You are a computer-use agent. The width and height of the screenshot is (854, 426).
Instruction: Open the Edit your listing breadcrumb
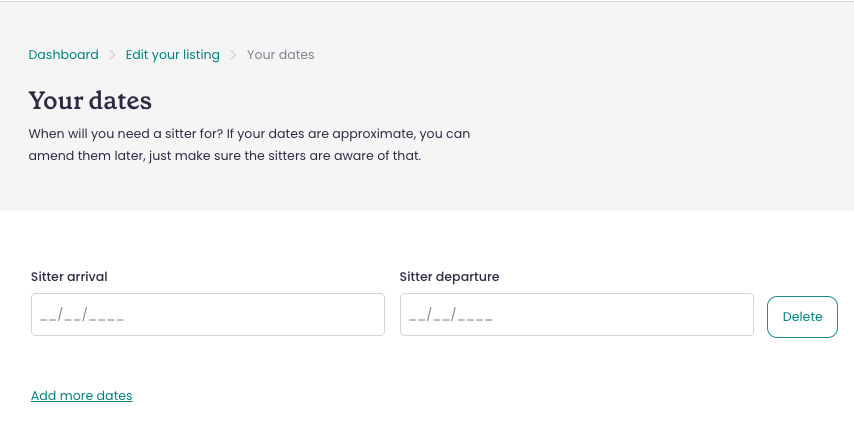[x=172, y=55]
